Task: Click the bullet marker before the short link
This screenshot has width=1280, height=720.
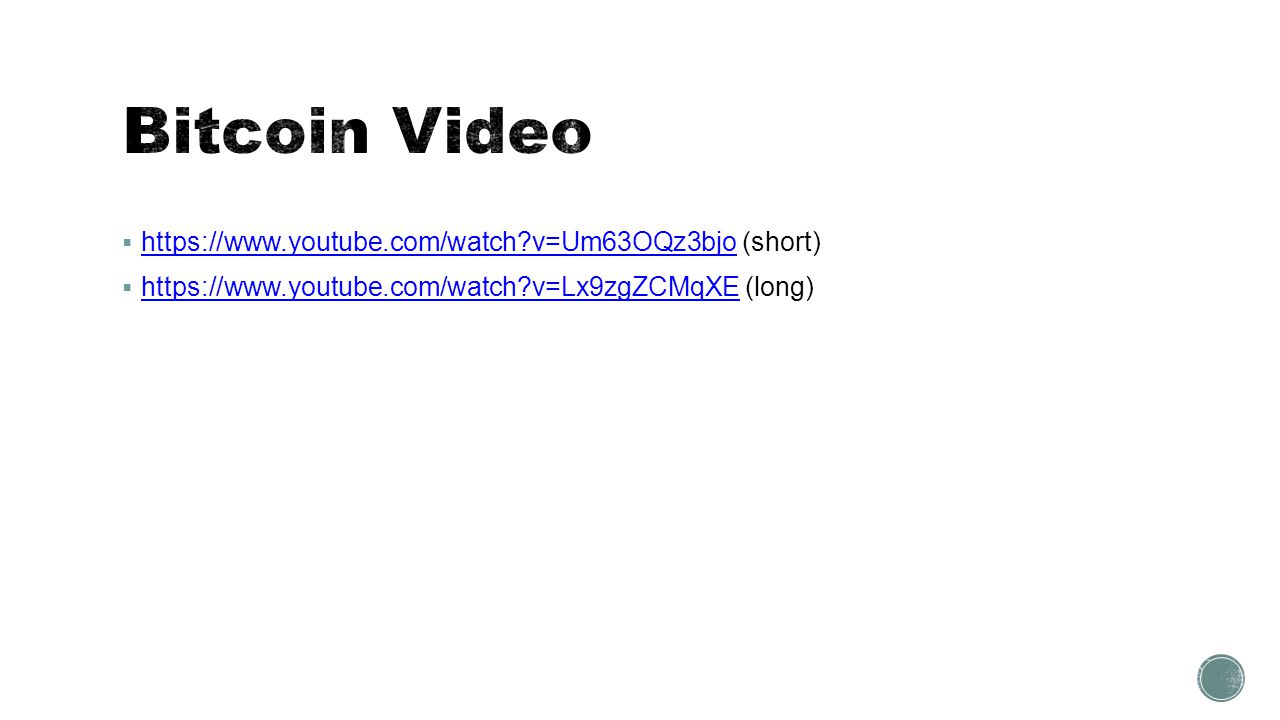Action: point(126,242)
